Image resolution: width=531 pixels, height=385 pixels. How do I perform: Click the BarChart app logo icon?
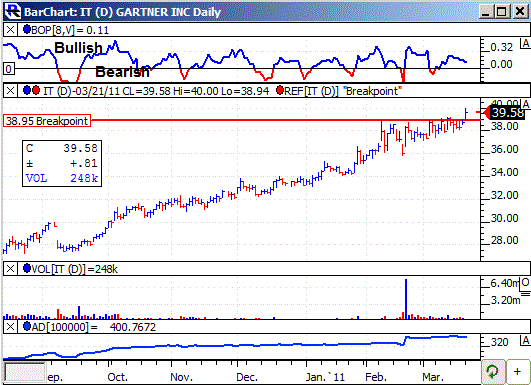tap(13, 11)
